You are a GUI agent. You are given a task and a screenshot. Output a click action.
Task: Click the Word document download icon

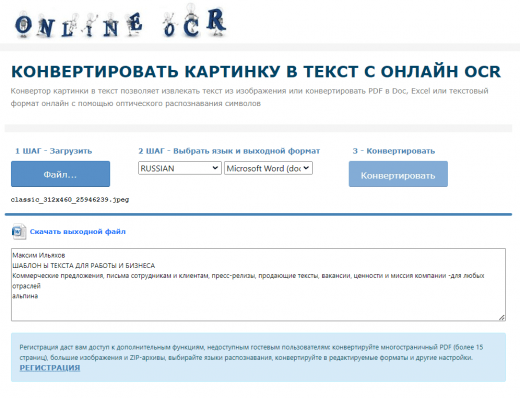[19, 231]
